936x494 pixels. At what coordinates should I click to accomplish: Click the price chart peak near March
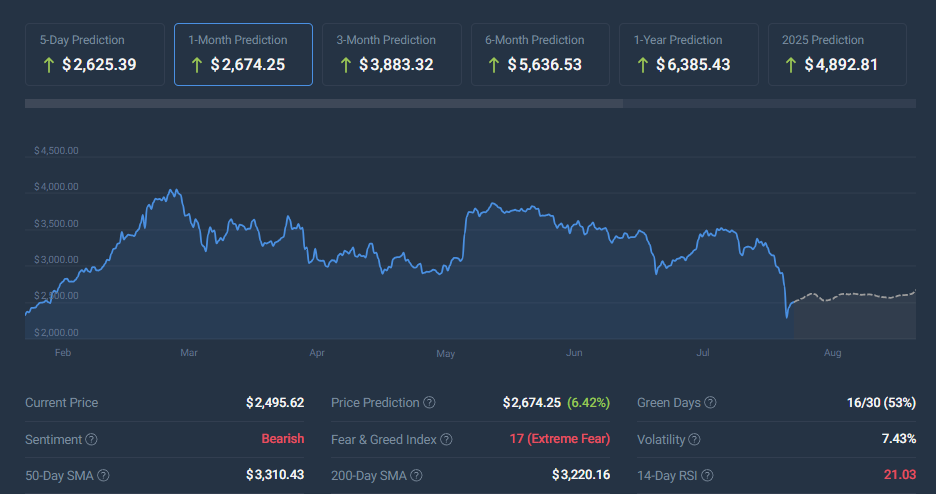[x=173, y=190]
